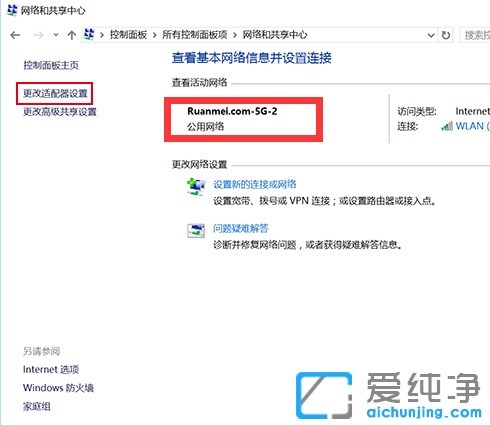Click the WLAN signal strength icon

(447, 126)
